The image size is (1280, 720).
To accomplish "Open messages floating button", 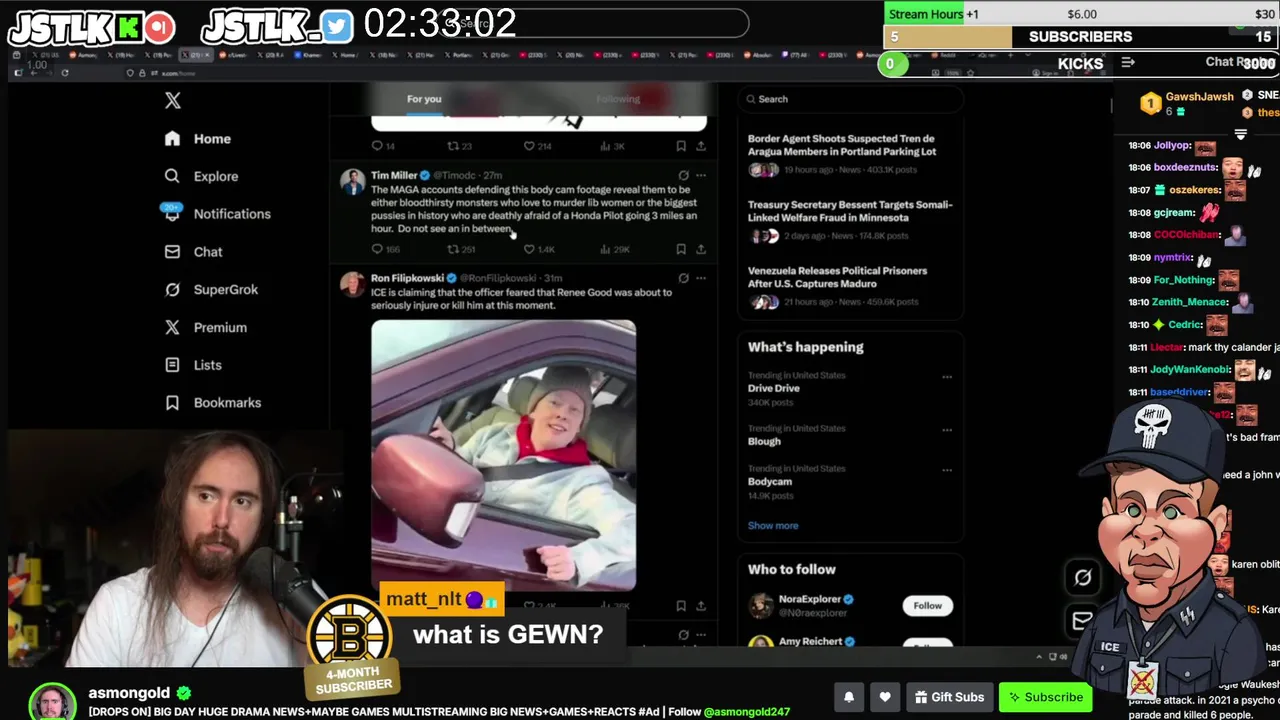I will point(1083,621).
